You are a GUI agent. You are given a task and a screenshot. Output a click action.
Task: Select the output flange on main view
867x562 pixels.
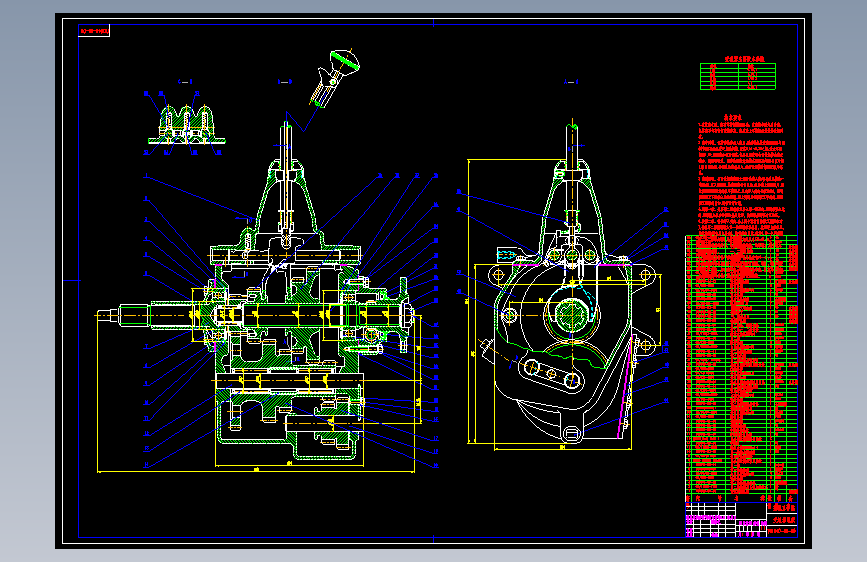[x=403, y=315]
